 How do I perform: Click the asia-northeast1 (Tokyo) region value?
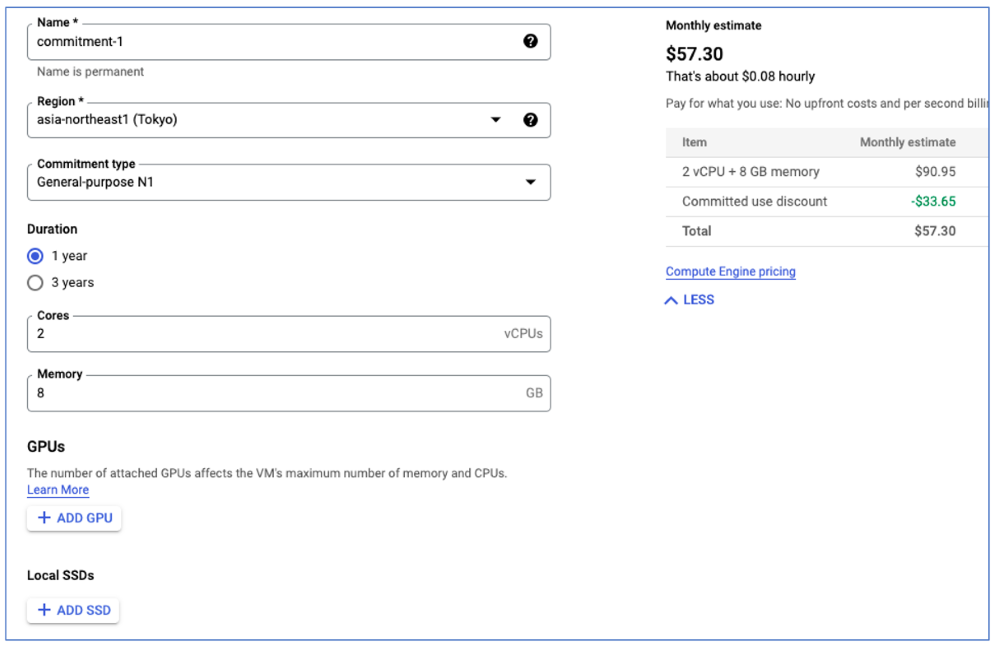(107, 120)
